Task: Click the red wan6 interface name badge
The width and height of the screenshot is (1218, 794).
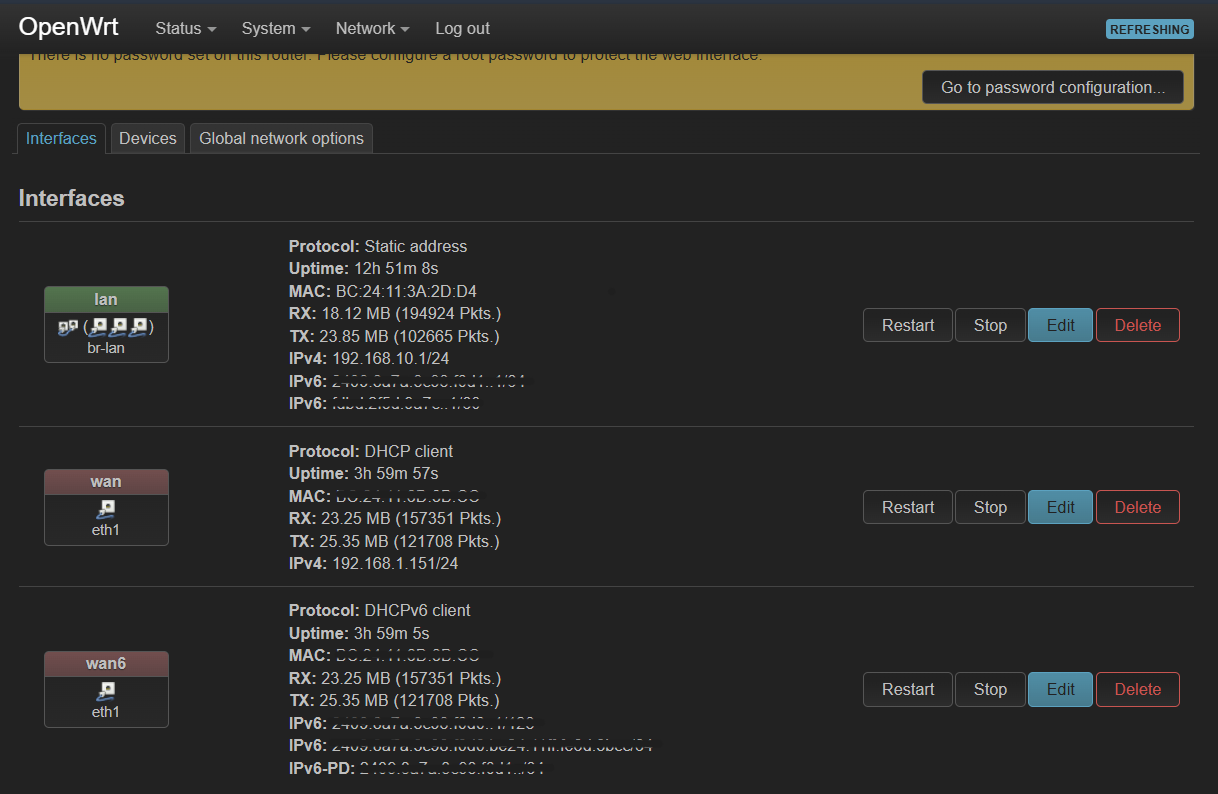Action: click(106, 663)
